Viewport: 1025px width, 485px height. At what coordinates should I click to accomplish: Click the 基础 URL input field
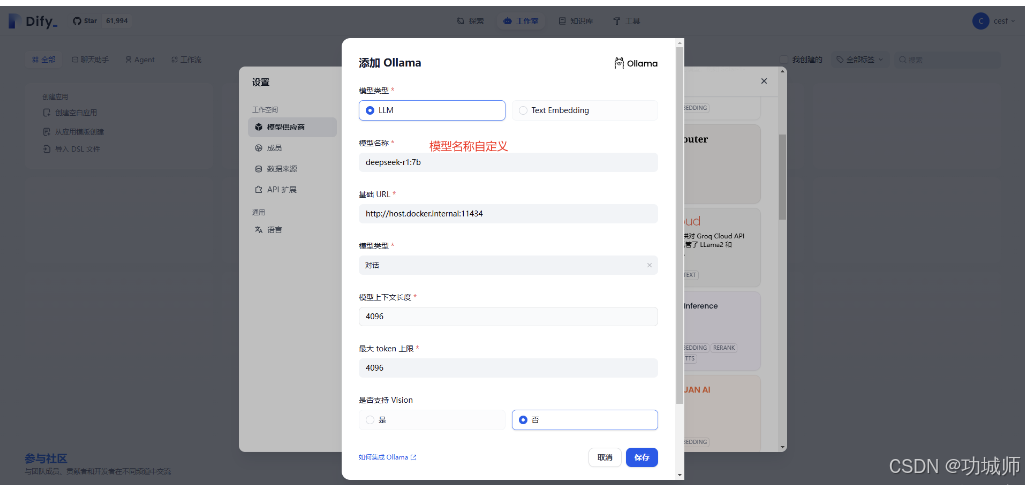click(x=508, y=213)
